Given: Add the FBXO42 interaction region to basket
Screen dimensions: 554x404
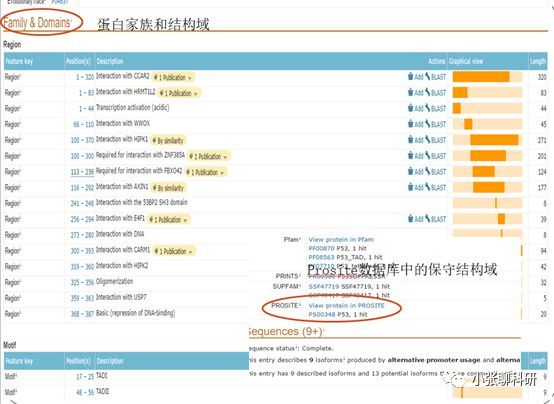Looking at the screenshot, I should coord(416,171).
